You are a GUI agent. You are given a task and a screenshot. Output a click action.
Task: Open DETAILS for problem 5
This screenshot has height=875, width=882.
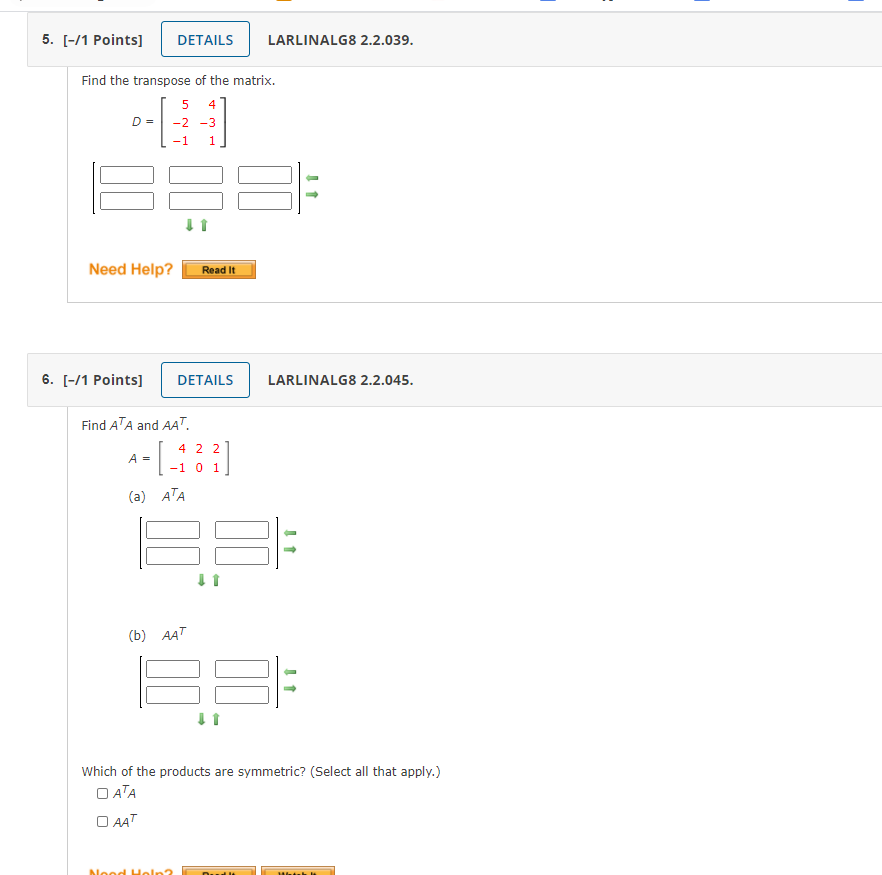click(205, 39)
